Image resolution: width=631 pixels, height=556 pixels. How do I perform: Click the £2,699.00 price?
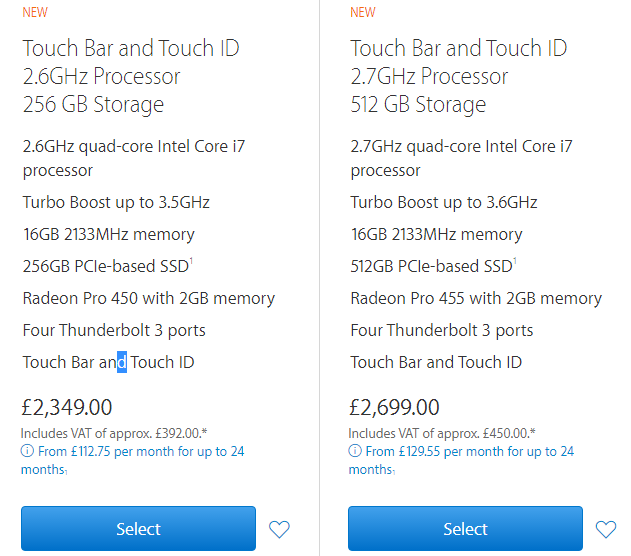point(394,407)
